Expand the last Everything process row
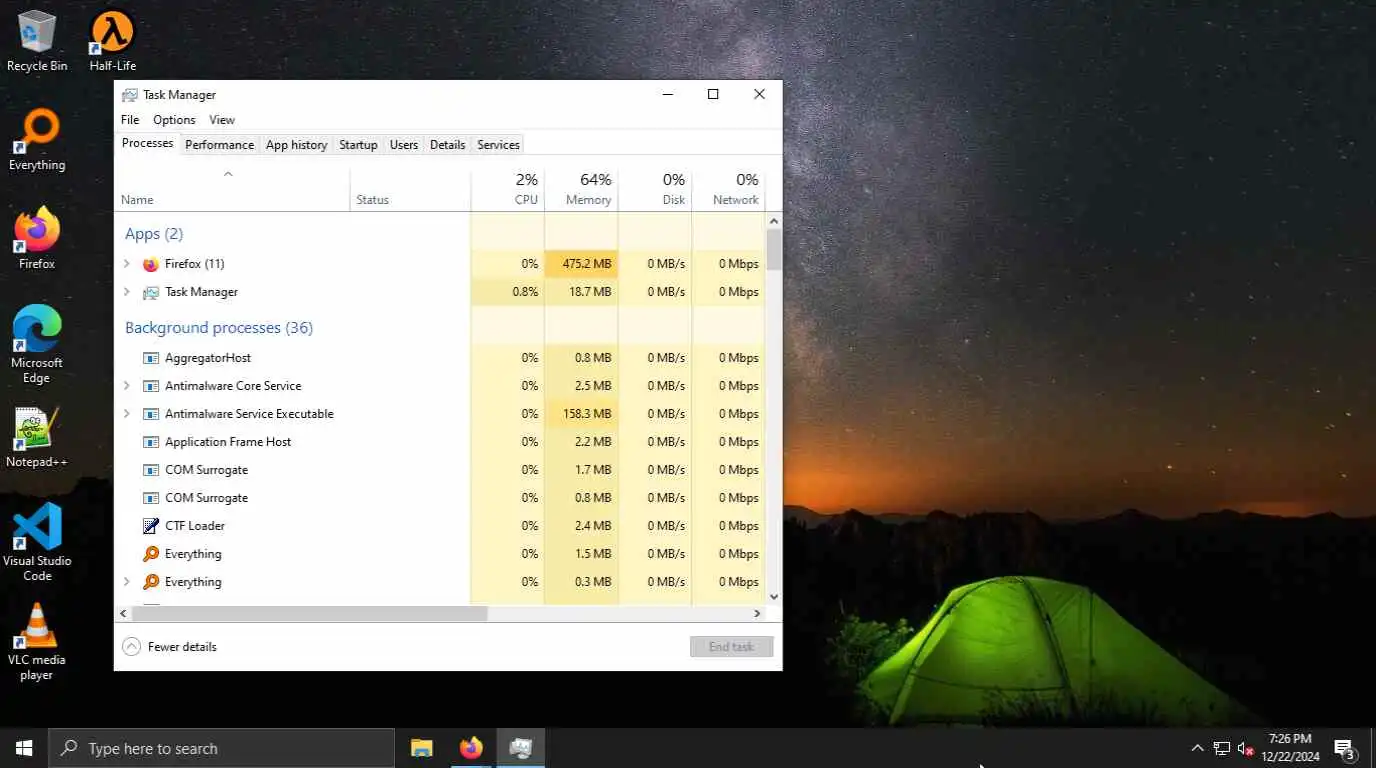 pos(126,582)
